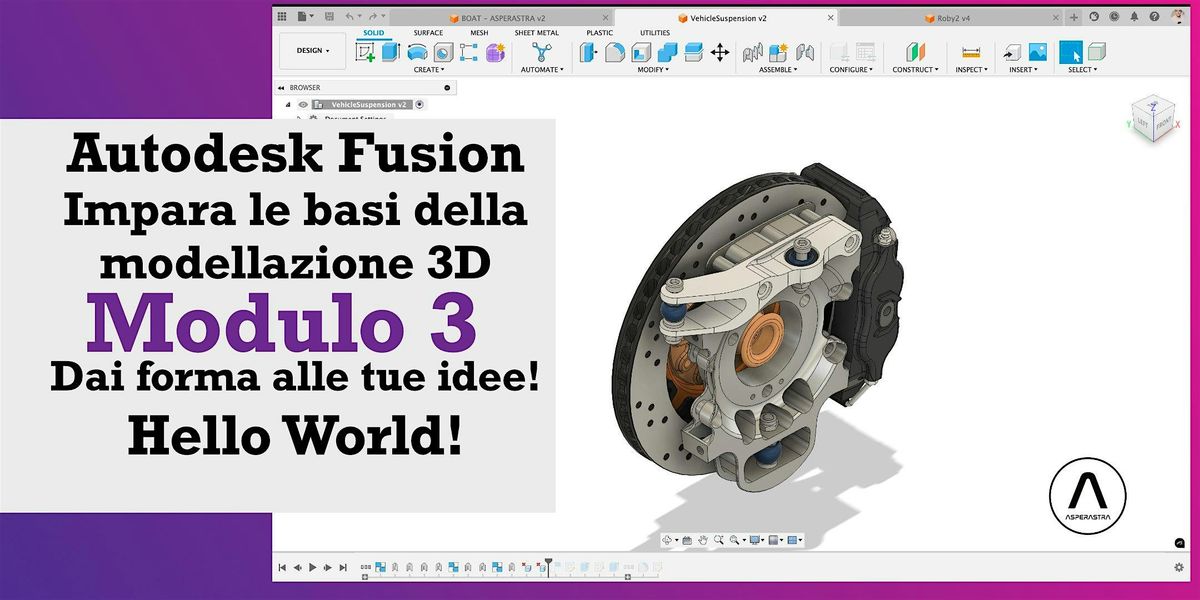Jump to the timeline beginning
The height and width of the screenshot is (600, 1200).
283,567
